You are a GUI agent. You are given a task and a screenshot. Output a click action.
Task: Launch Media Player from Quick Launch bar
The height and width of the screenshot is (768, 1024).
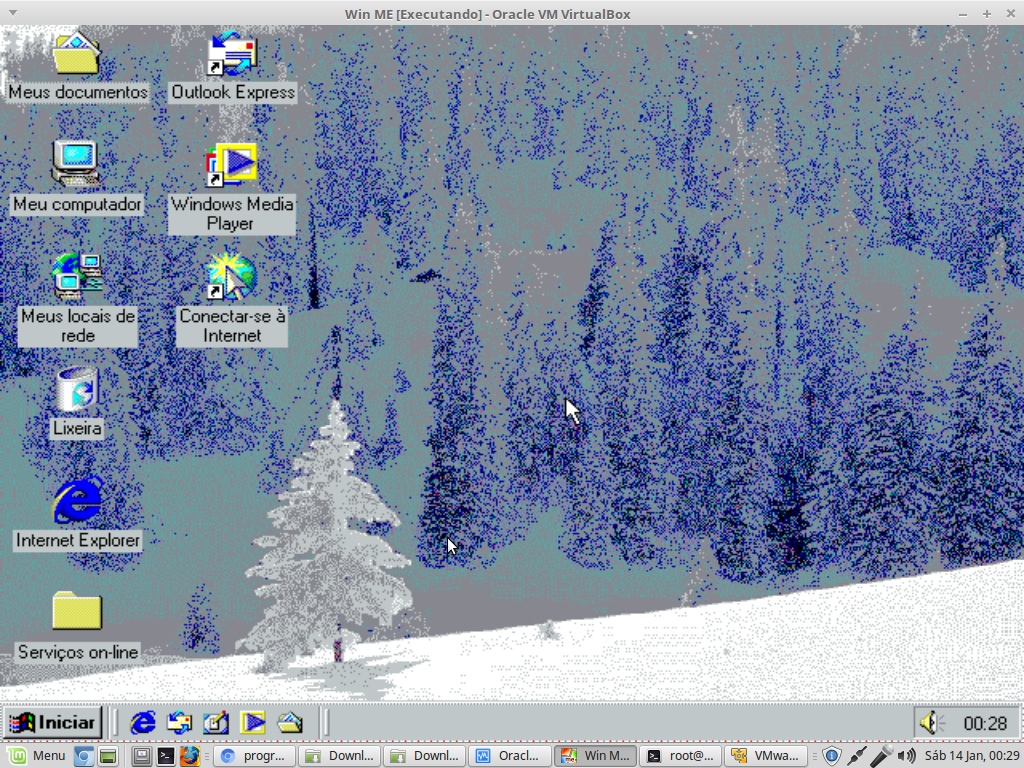[253, 723]
